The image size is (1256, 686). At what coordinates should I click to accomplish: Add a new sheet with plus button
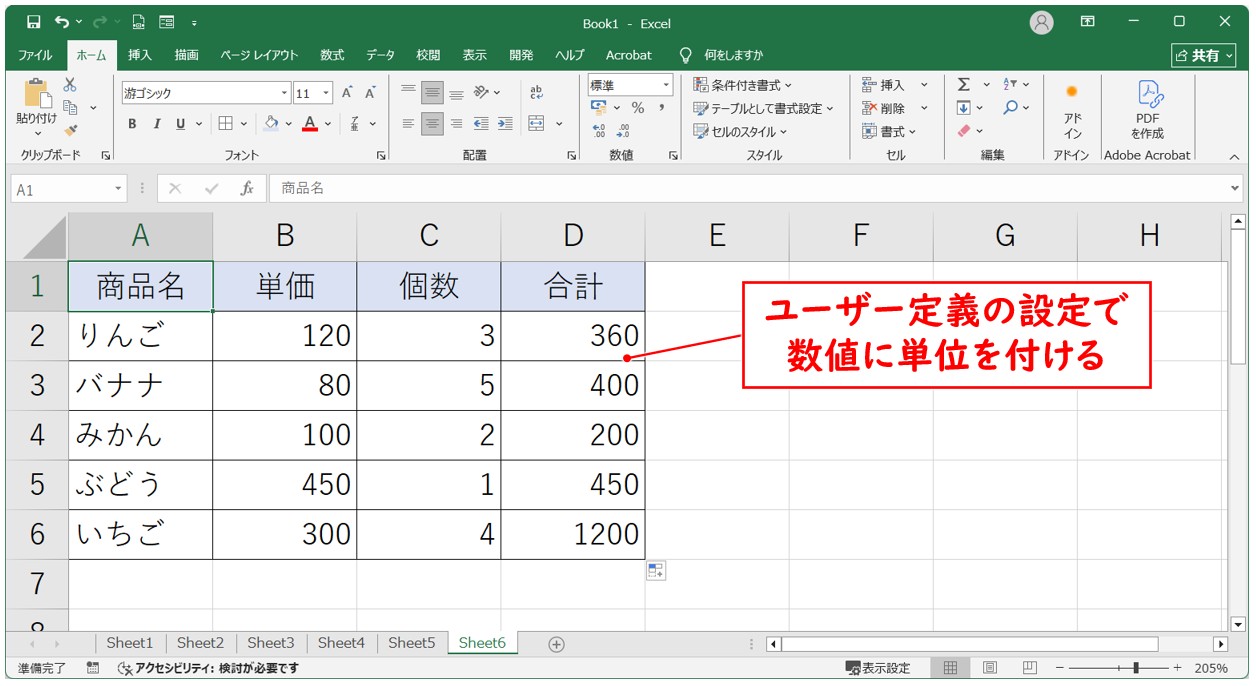tap(557, 644)
